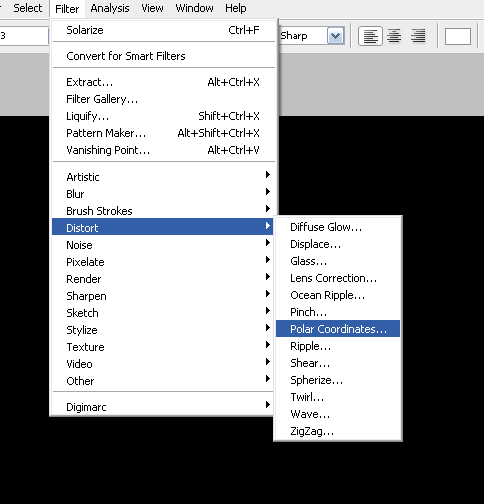
Task: Open Filter Gallery
Action: coord(163,99)
